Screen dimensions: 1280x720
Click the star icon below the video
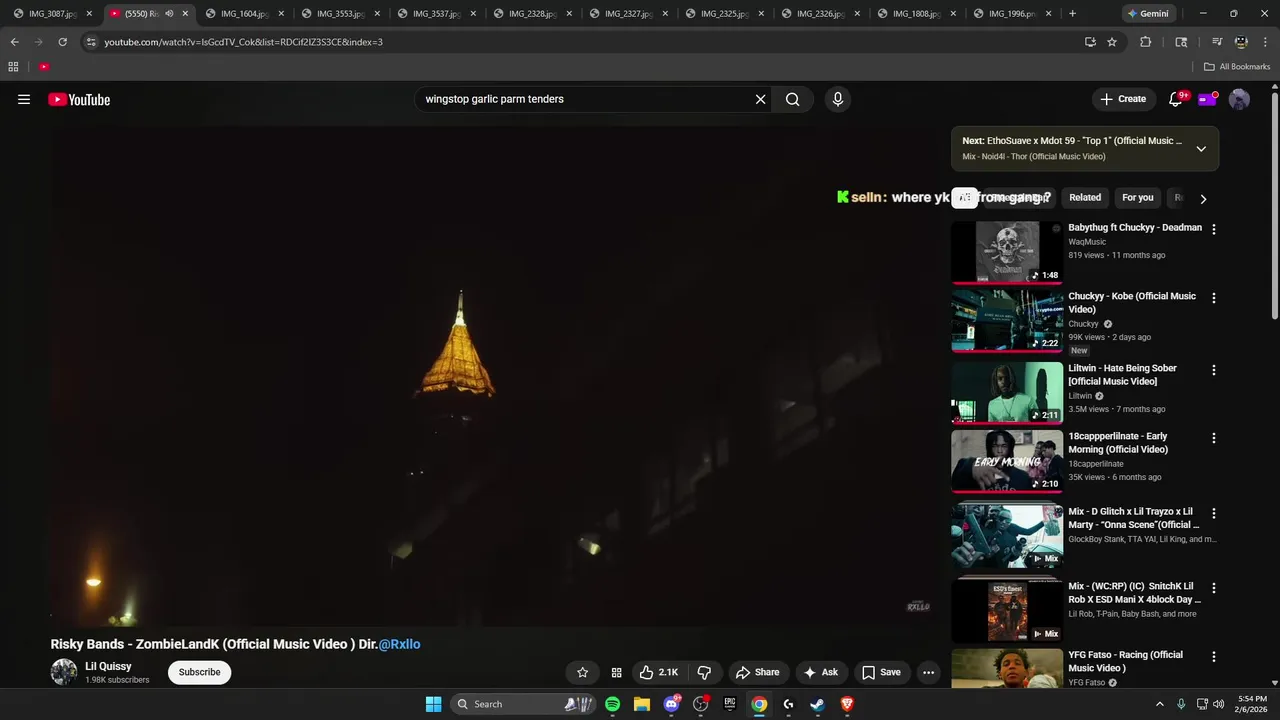tap(582, 672)
